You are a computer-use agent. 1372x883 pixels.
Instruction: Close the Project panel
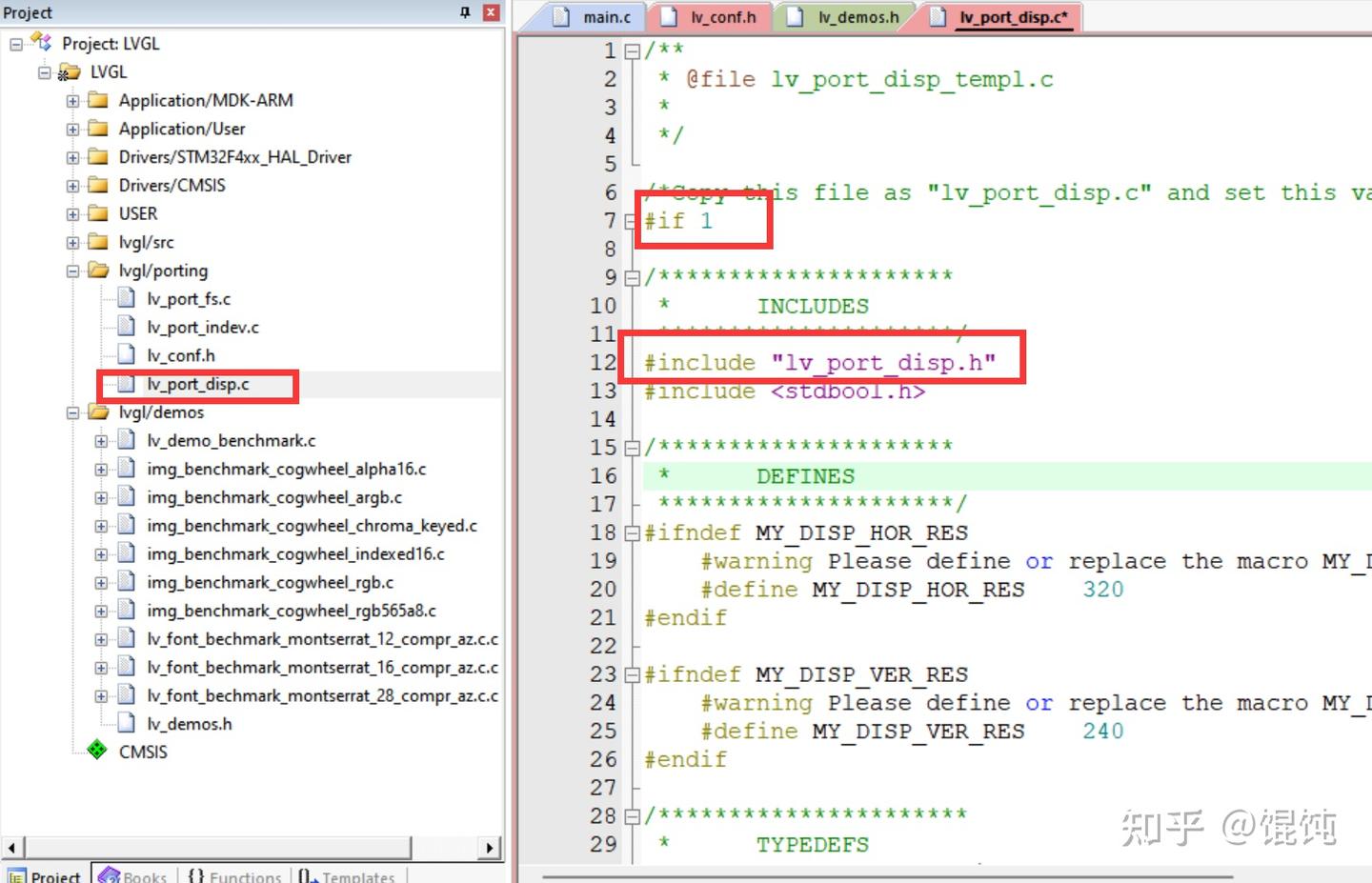tap(490, 12)
